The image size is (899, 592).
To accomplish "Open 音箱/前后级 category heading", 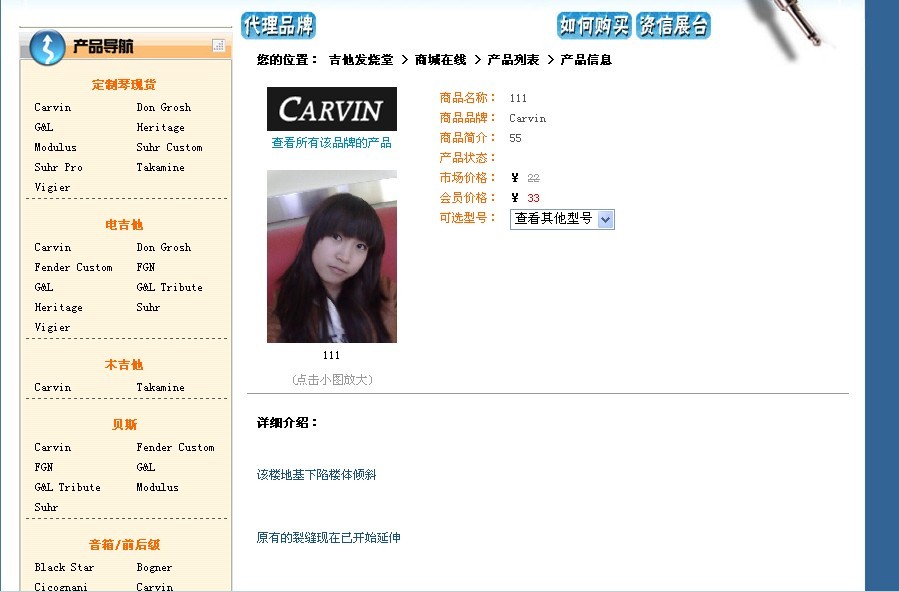I will tap(124, 544).
